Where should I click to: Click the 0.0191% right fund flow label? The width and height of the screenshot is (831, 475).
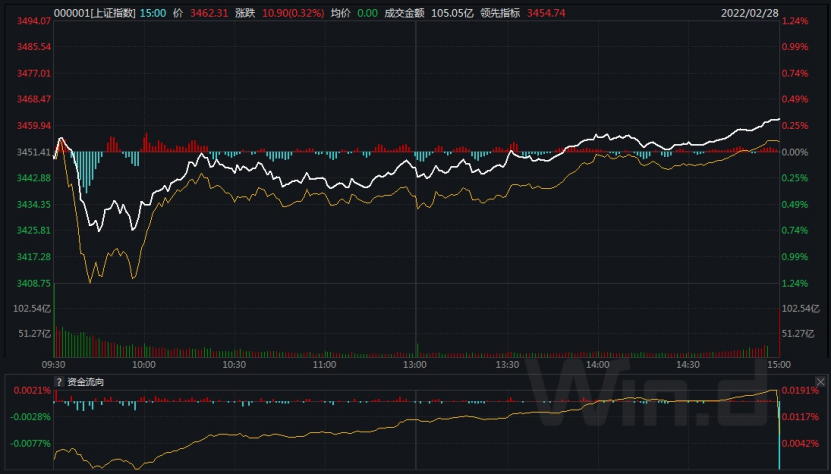pyautogui.click(x=800, y=391)
